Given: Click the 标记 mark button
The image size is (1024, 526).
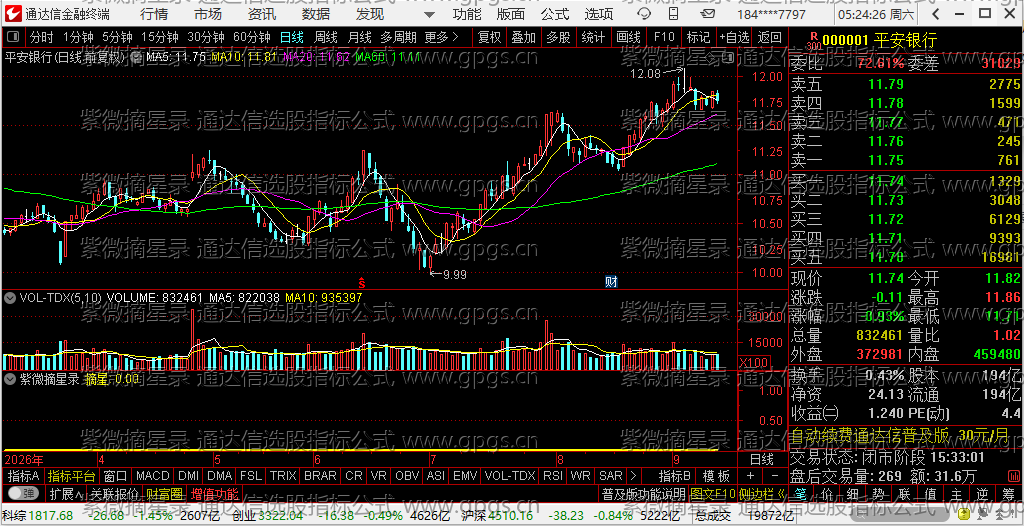Looking at the screenshot, I should tap(698, 37).
